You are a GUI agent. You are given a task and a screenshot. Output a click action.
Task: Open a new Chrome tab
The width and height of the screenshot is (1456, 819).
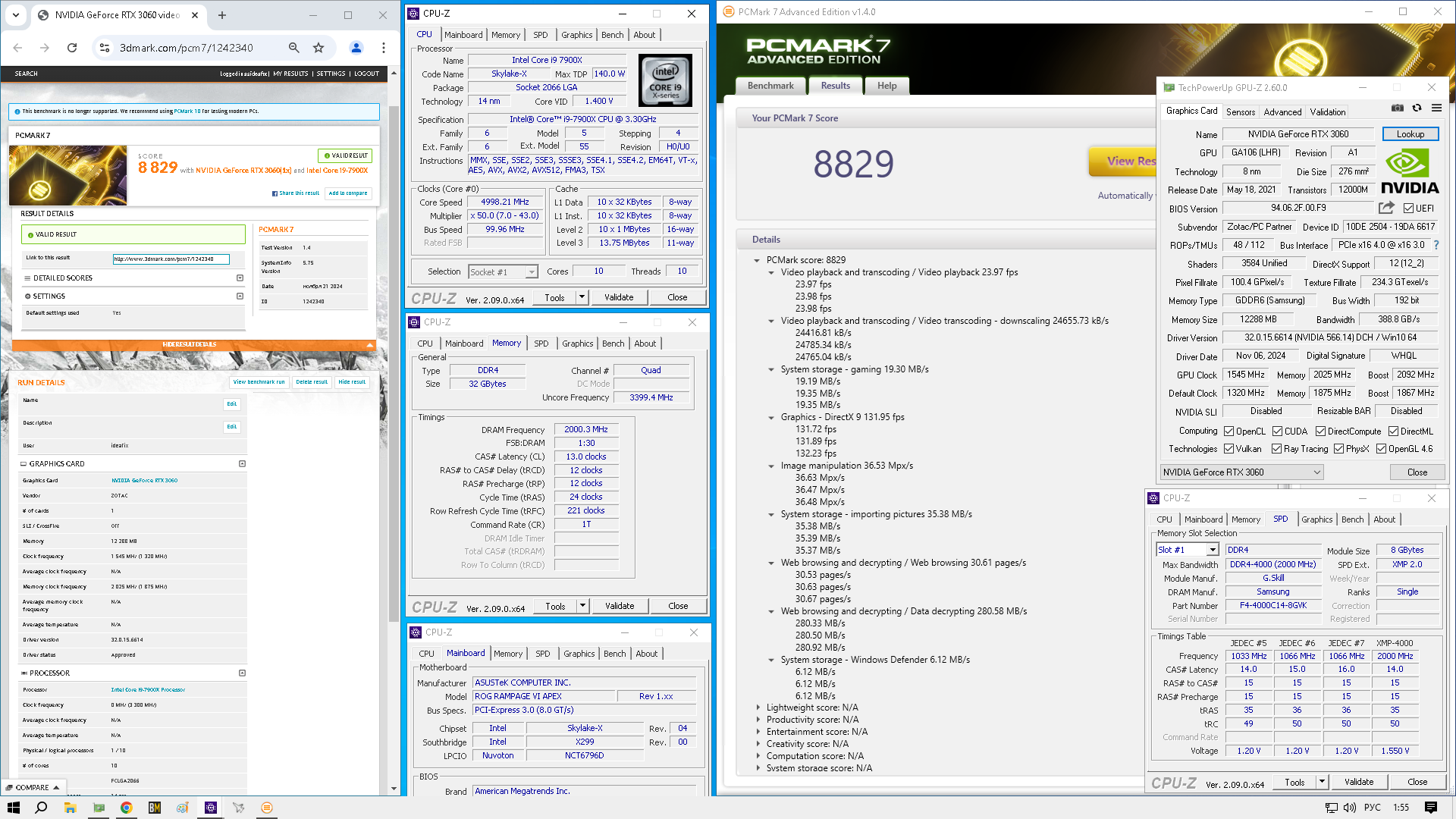pos(222,15)
